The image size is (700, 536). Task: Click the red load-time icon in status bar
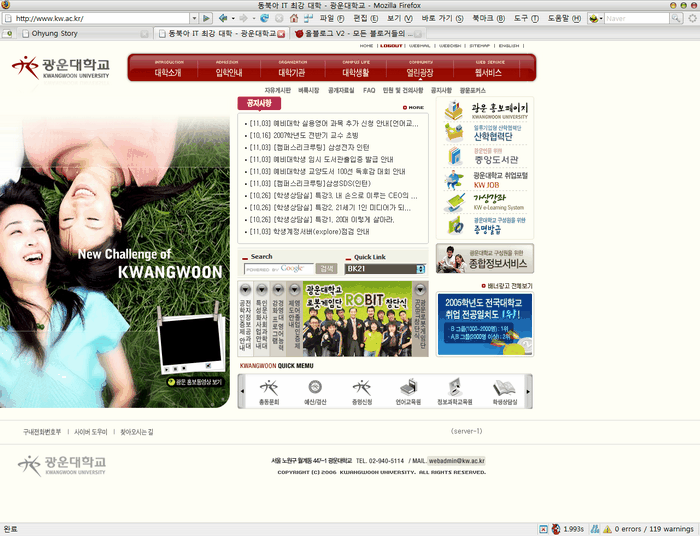pyautogui.click(x=556, y=529)
